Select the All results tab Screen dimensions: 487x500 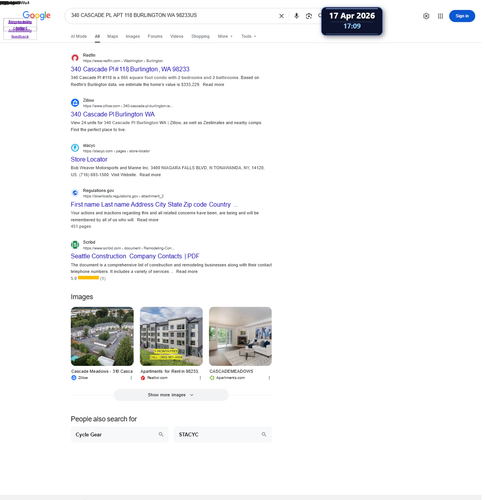97,36
